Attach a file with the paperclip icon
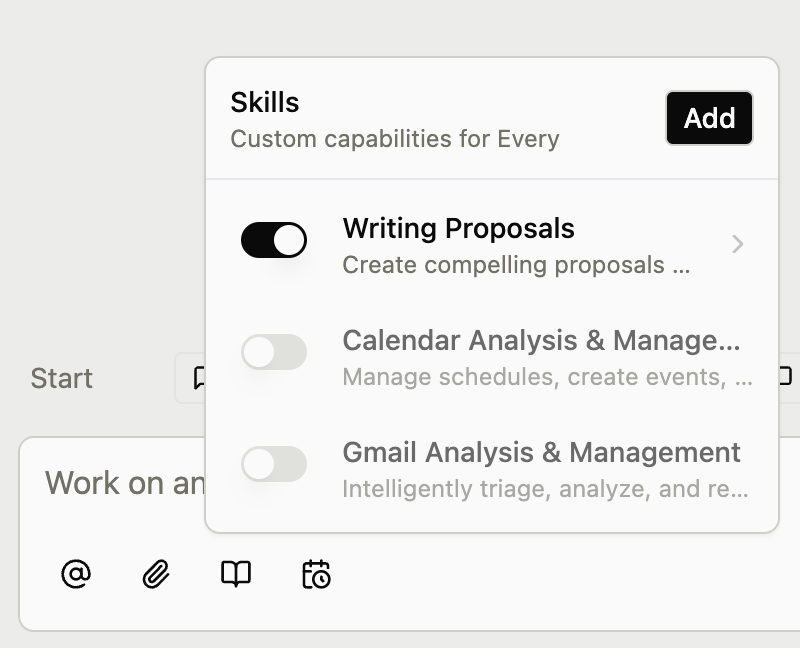800x648 pixels. coord(154,575)
